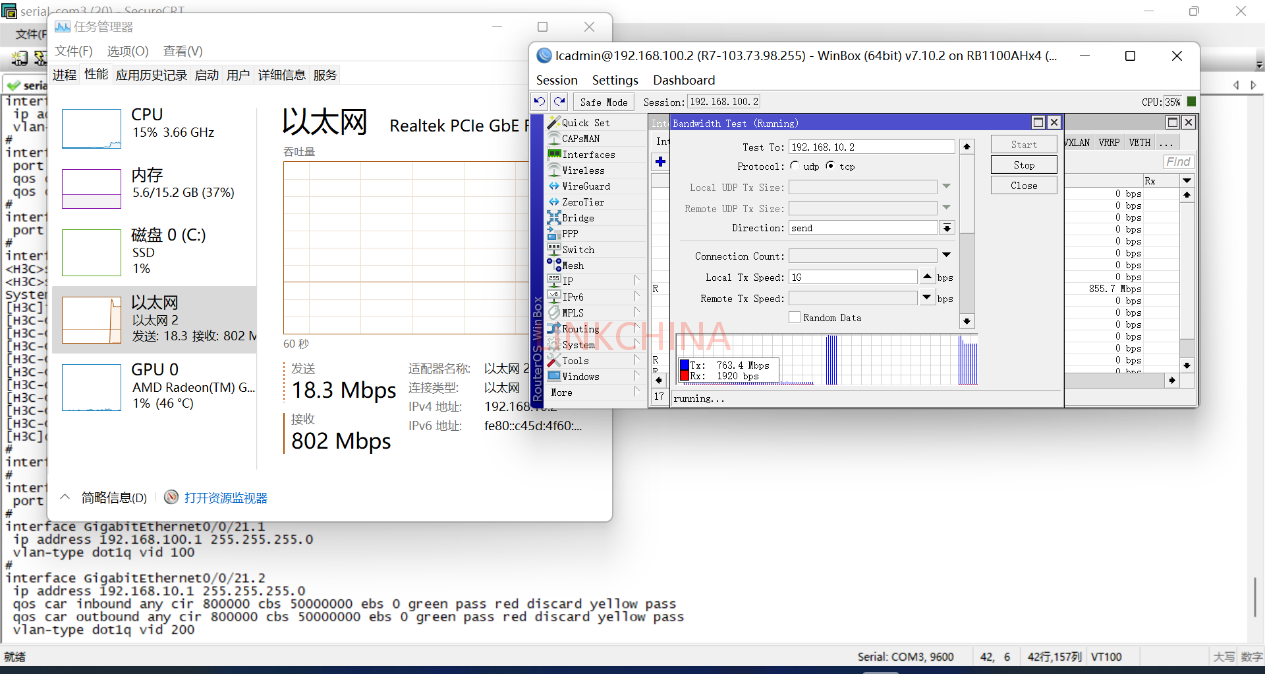Toggle Safe Mode in WinBox
Screen dimensions: 1265x674
pyautogui.click(x=603, y=102)
